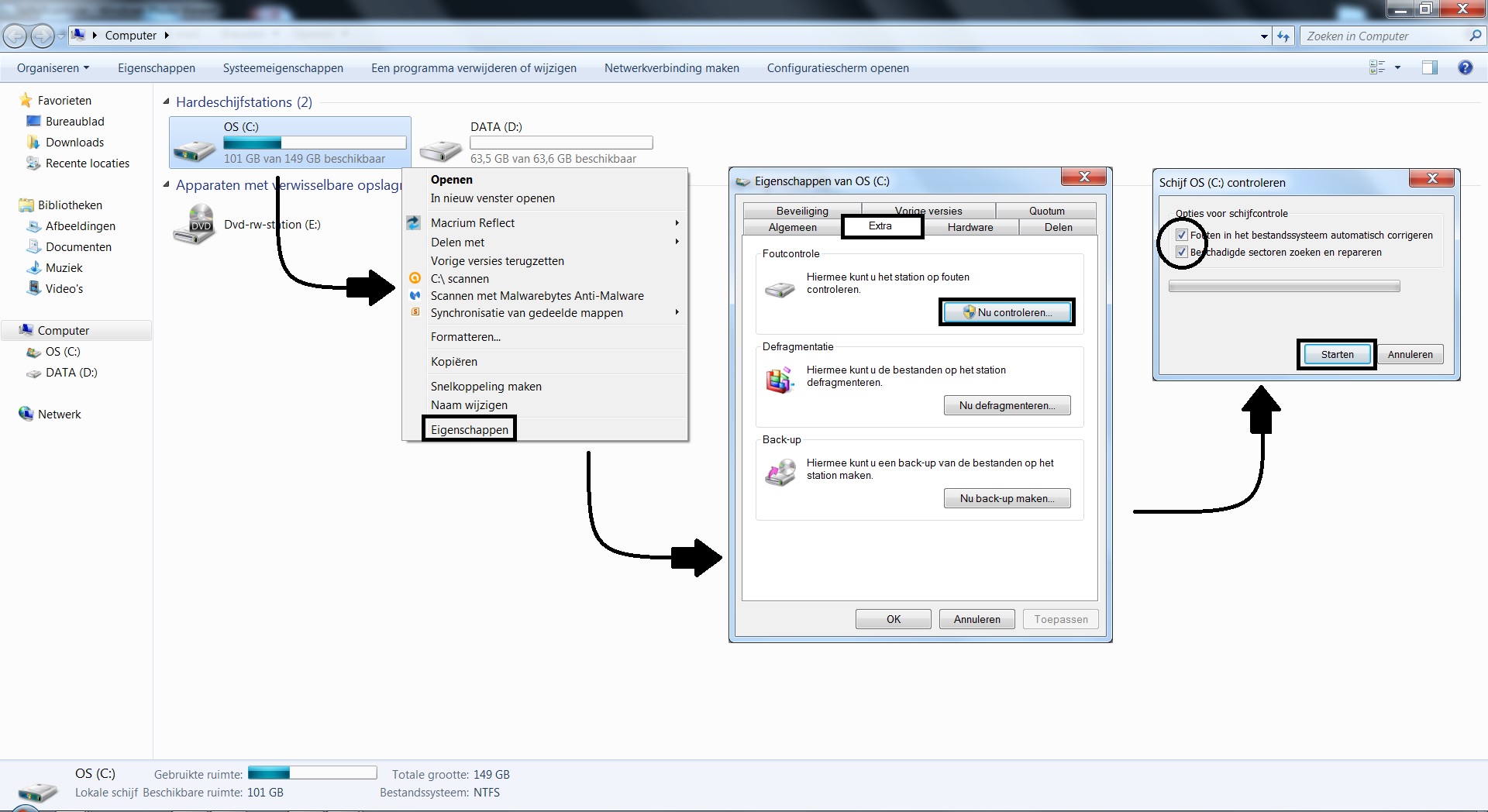Collapse the Hardeschijfstations section

tap(166, 101)
